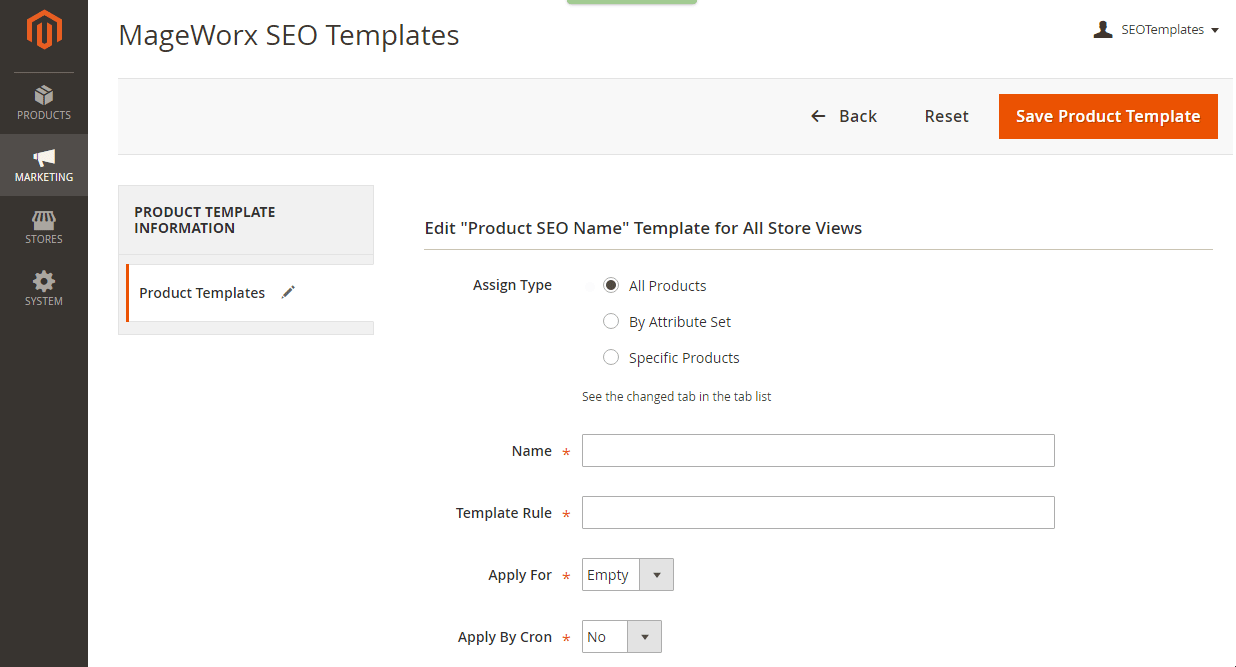Open the Products sidebar menu
Screen dimensions: 1236x667
coord(44,103)
